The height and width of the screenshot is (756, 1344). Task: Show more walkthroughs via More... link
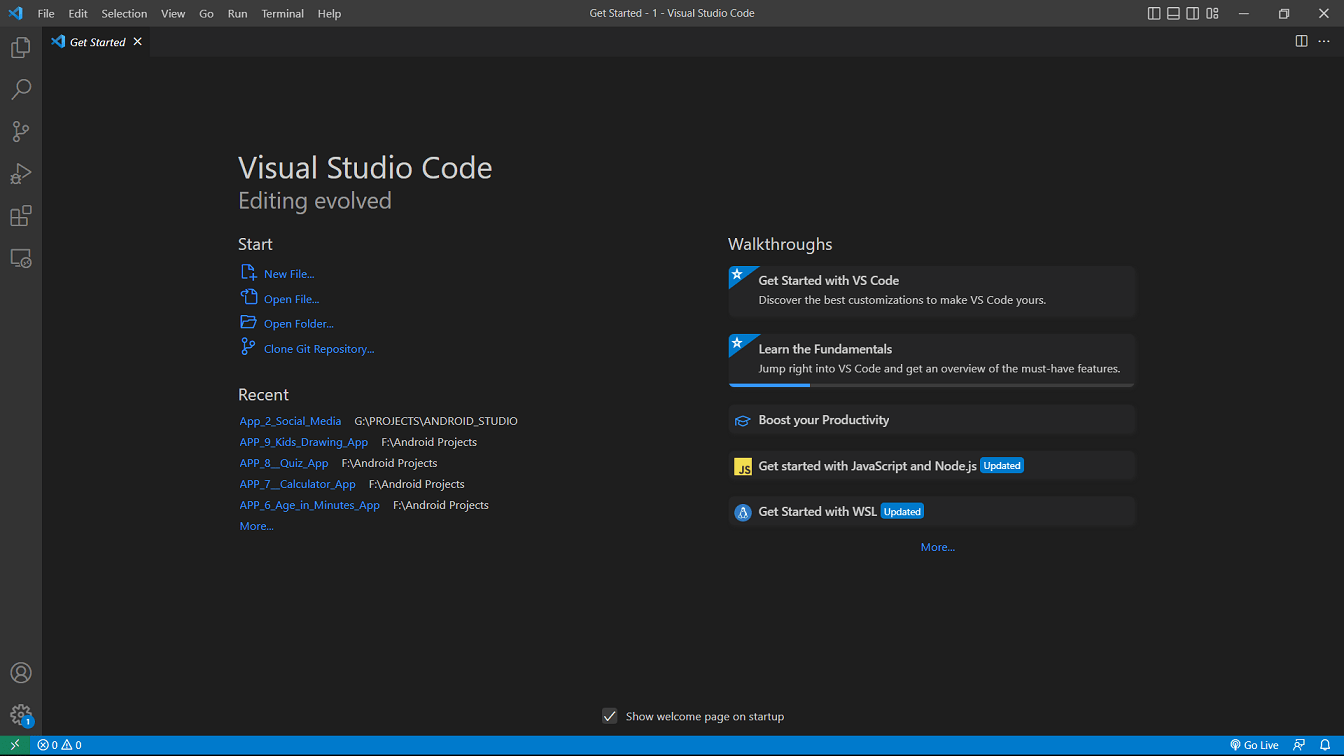coord(938,547)
